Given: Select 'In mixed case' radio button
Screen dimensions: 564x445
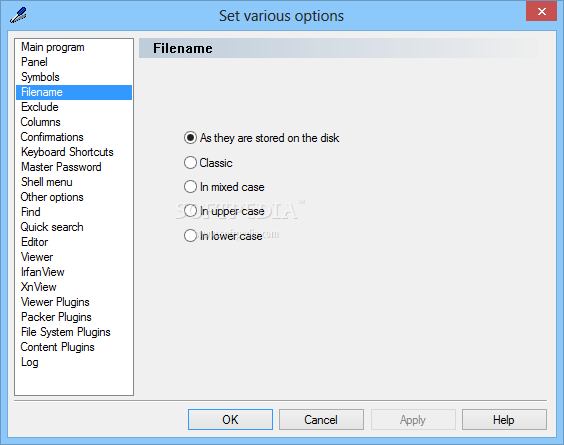Looking at the screenshot, I should (x=224, y=187).
